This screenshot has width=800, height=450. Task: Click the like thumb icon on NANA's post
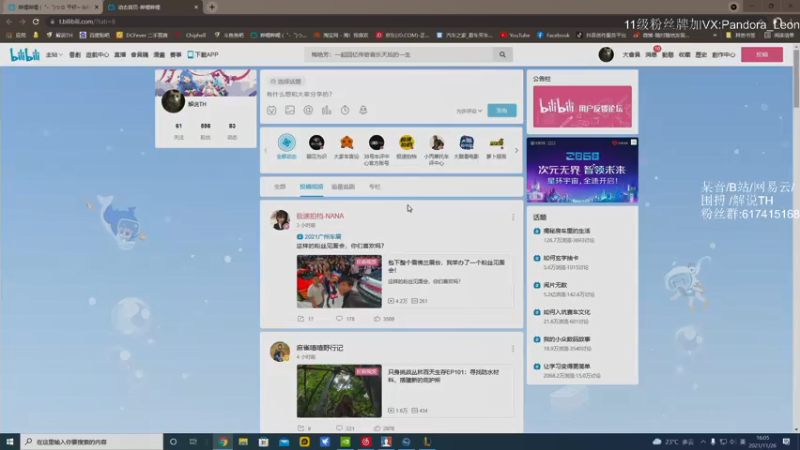tap(377, 319)
